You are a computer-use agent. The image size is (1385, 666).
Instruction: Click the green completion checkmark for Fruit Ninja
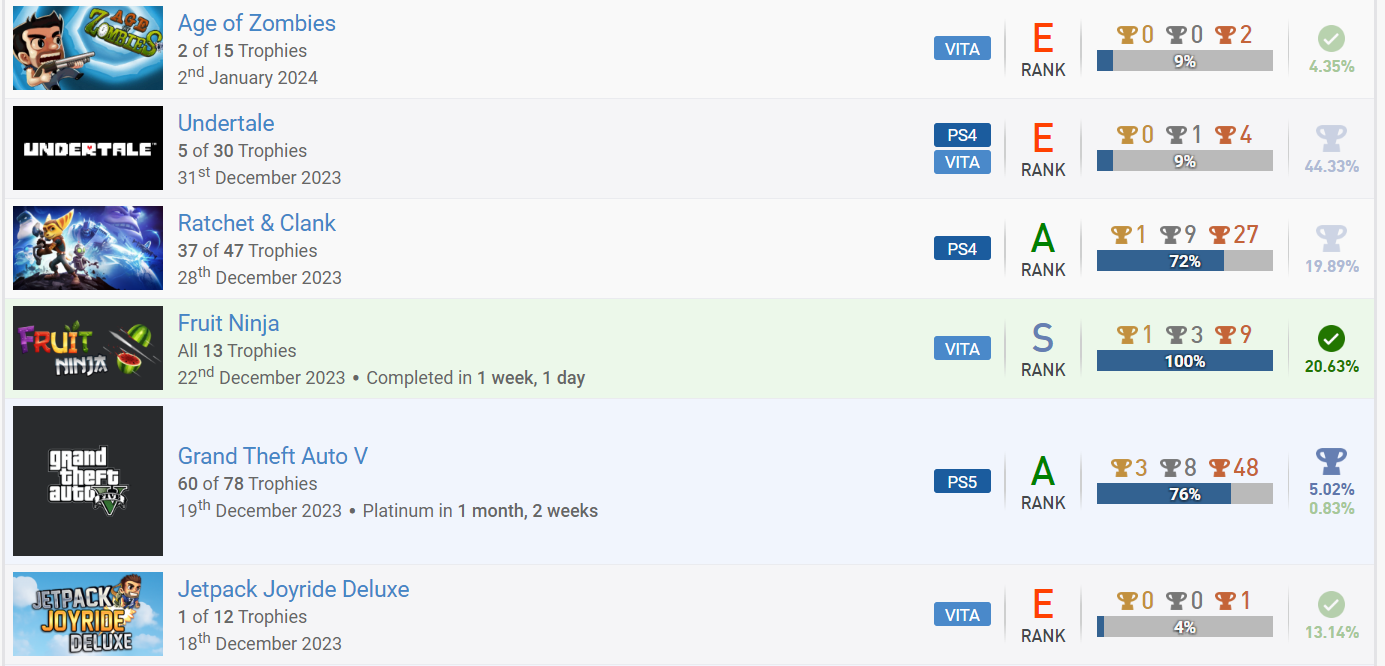pos(1331,338)
